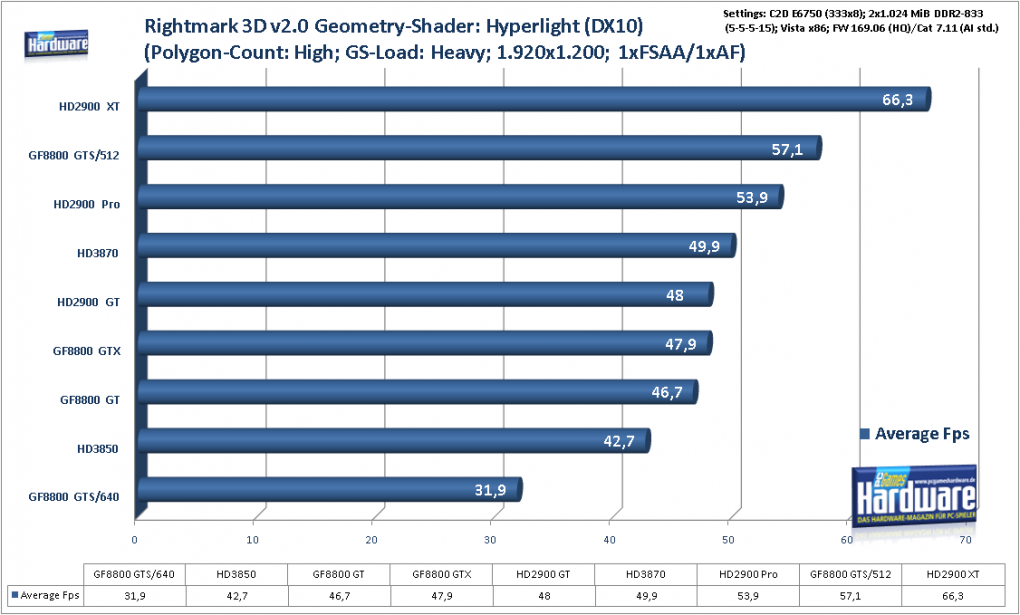Image resolution: width=1020 pixels, height=615 pixels.
Task: Click table cell with value 47,9
Action: [x=441, y=595]
